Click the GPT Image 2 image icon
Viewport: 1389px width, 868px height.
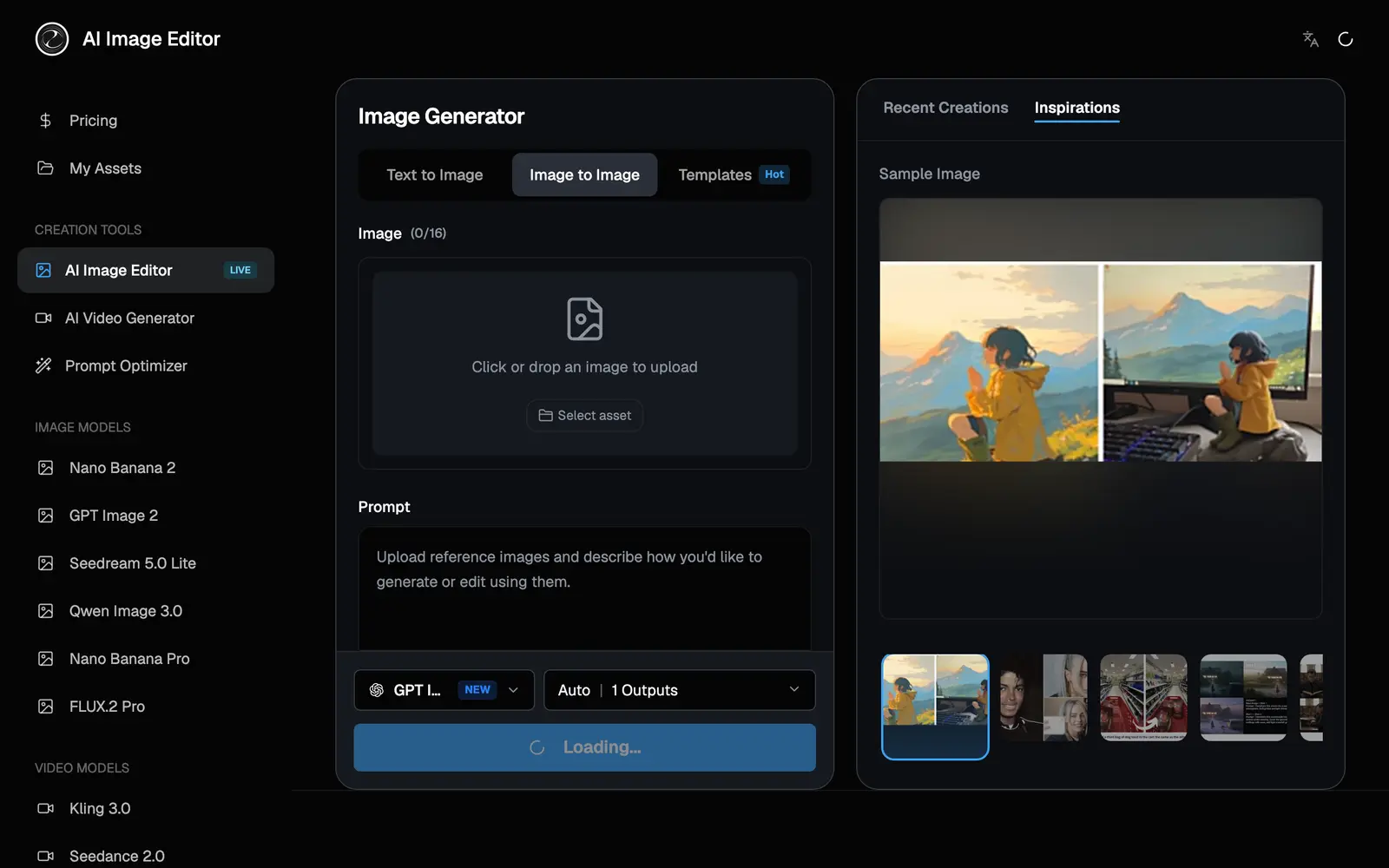point(46,516)
